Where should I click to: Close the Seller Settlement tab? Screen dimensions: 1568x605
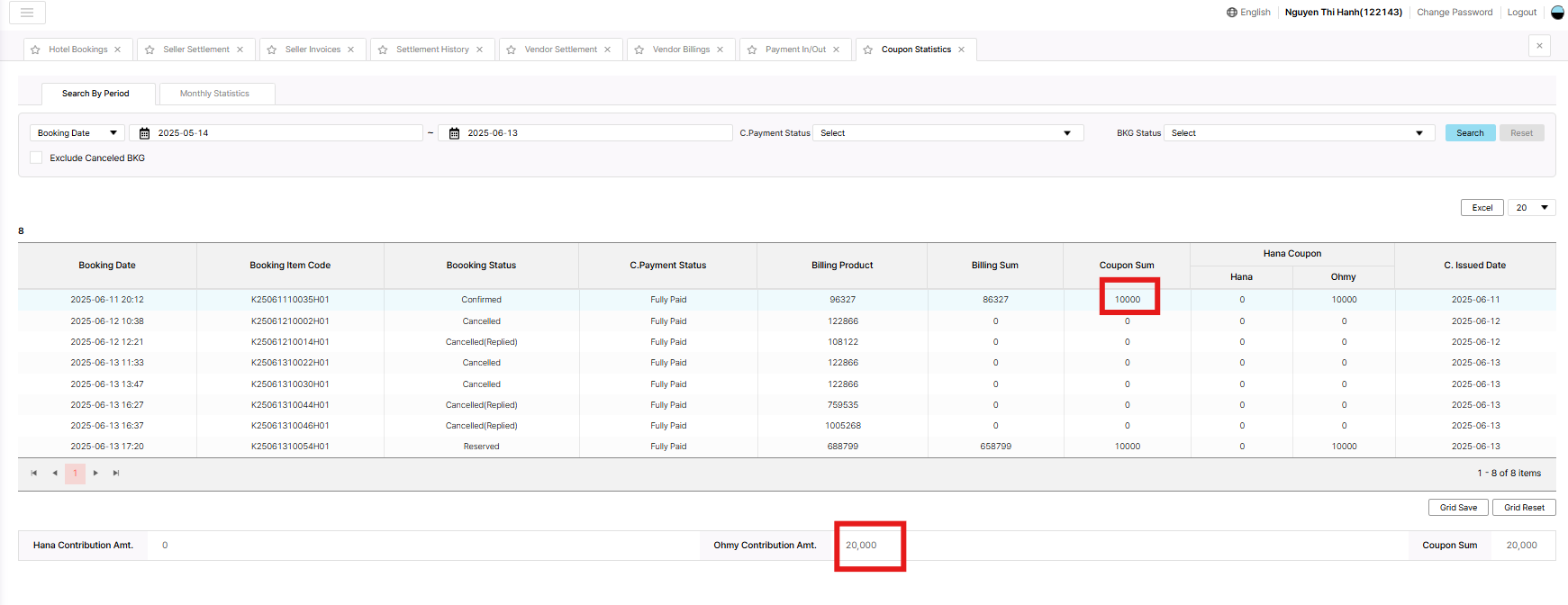pos(240,50)
